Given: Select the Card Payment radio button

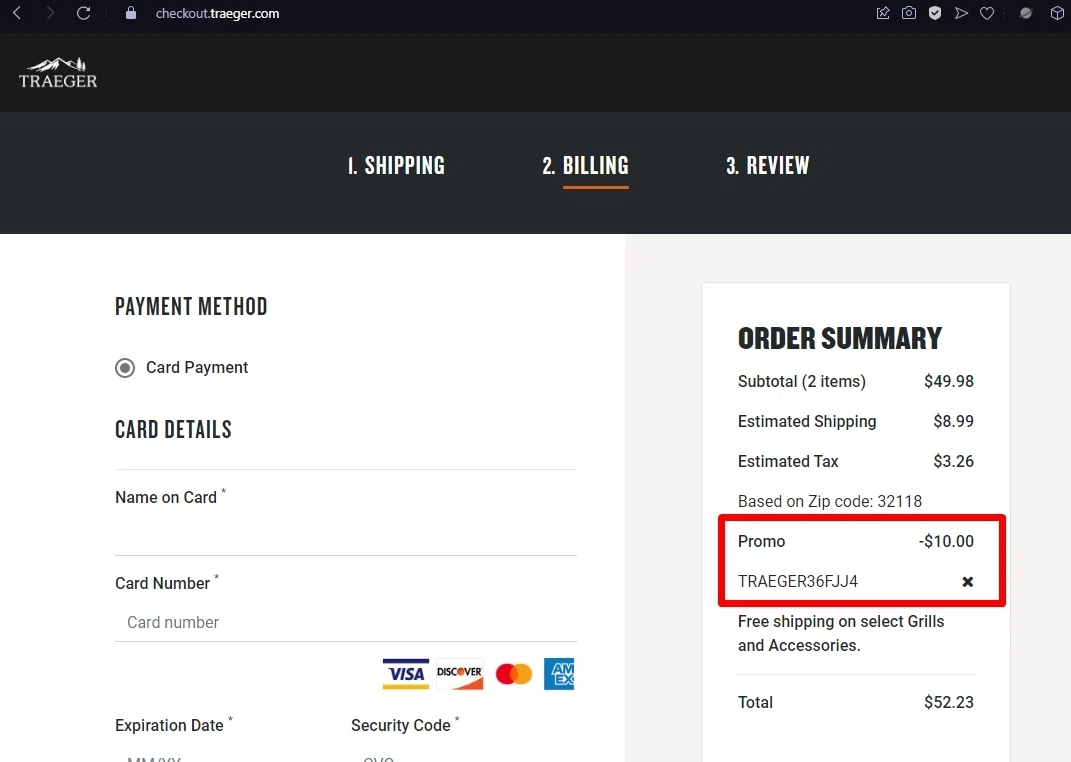Looking at the screenshot, I should coord(125,368).
